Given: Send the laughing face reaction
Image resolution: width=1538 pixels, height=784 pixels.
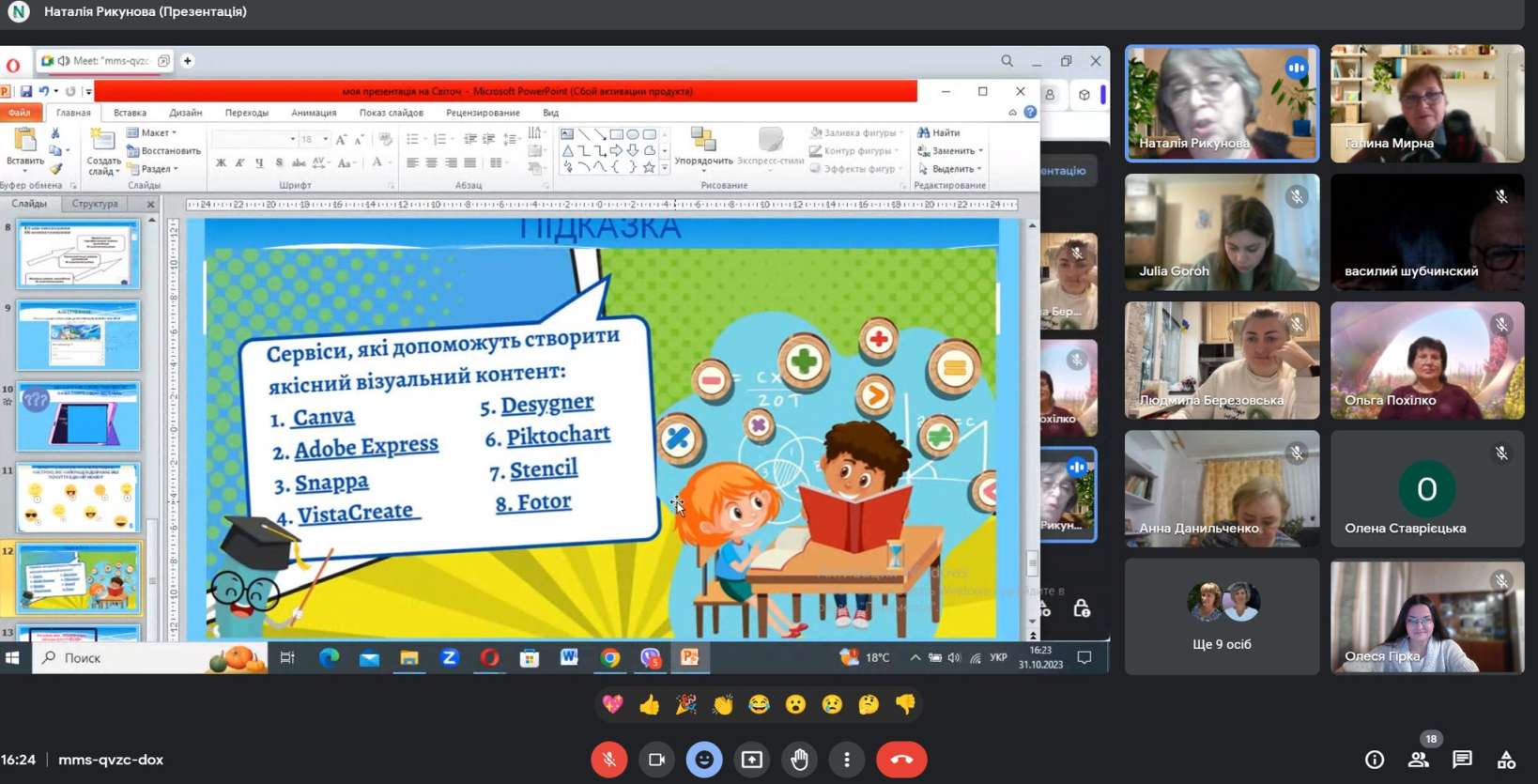Looking at the screenshot, I should [x=759, y=704].
